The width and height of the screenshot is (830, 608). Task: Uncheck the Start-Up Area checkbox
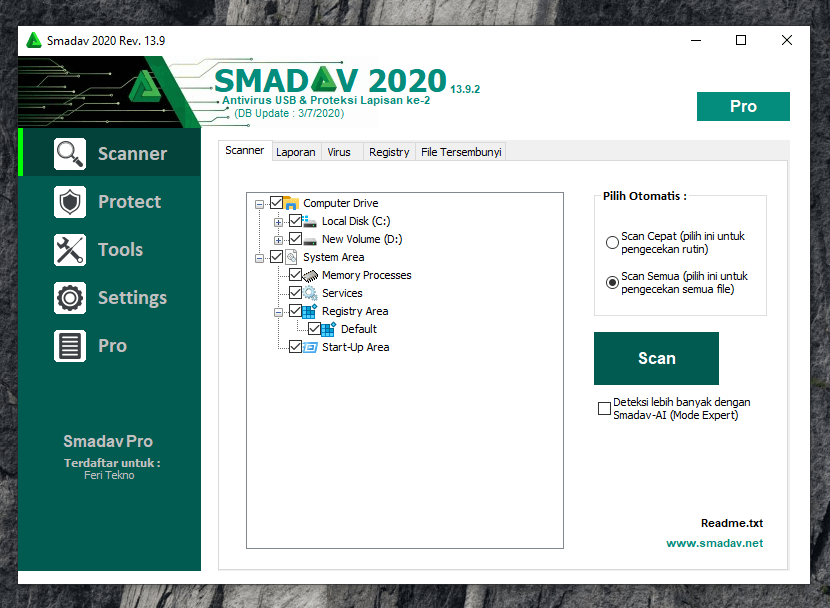tap(295, 347)
